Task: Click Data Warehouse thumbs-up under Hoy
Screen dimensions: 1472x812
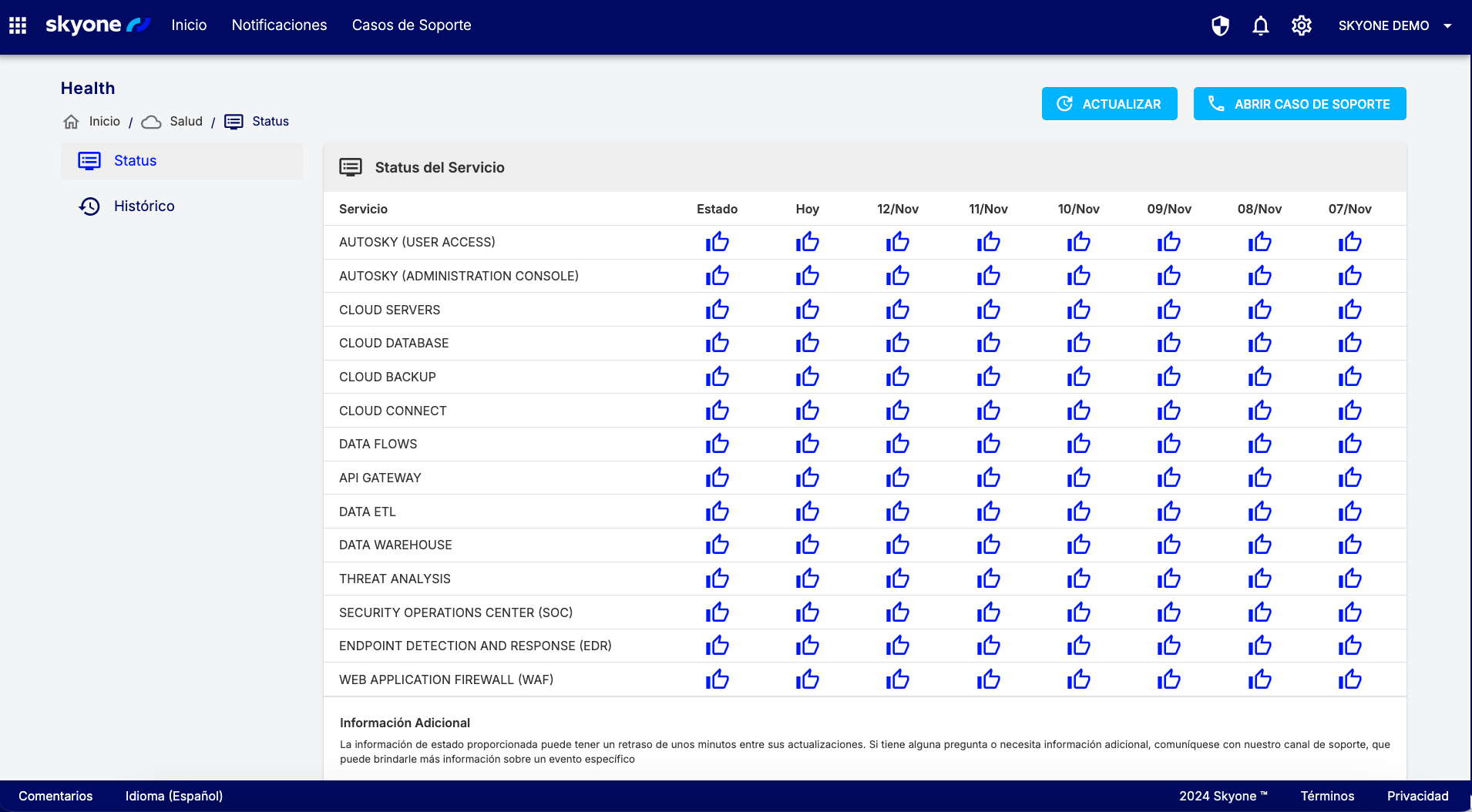Action: [x=807, y=545]
